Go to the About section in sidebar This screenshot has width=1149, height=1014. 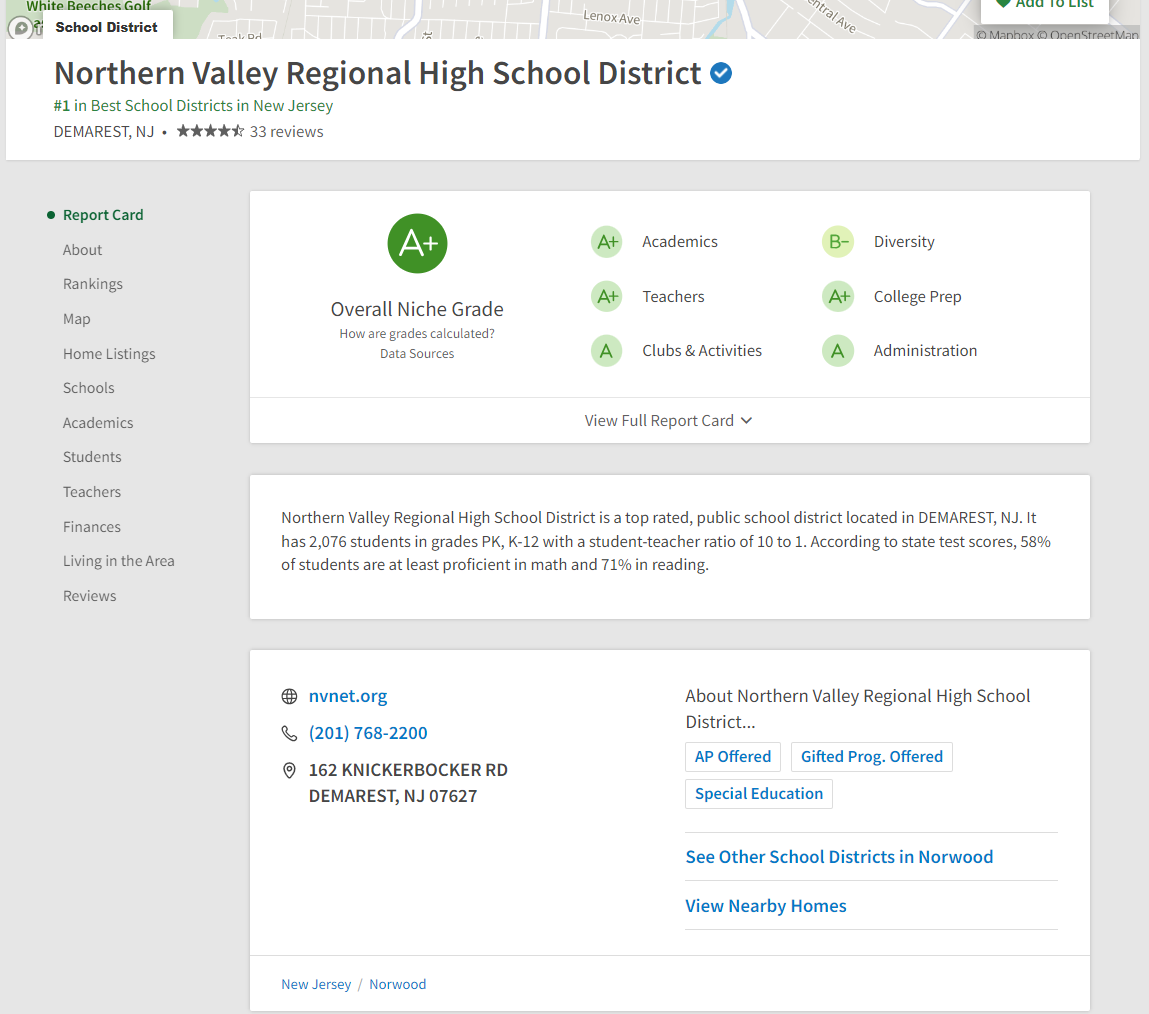(82, 250)
